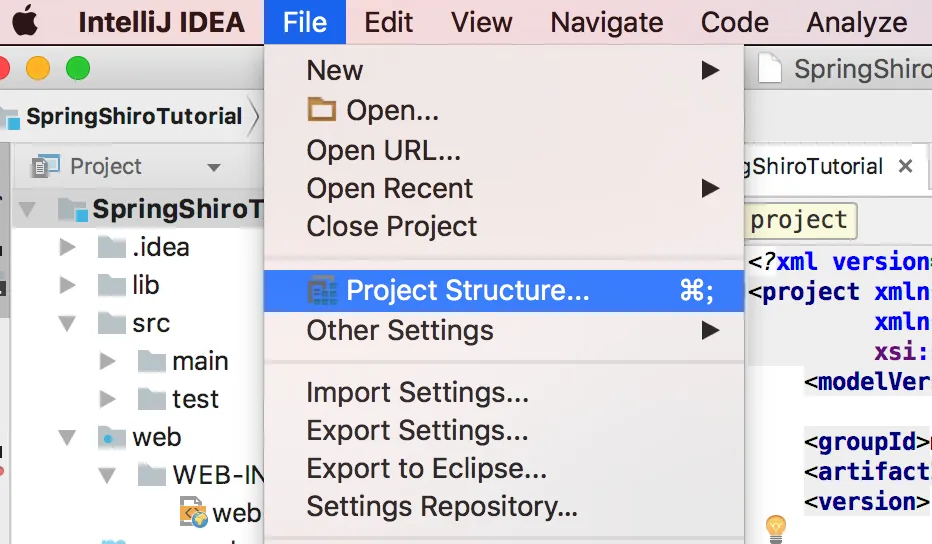Click SpringShiroTutorial breadcrumb in navigation bar
This screenshot has width=932, height=544.
tap(133, 116)
